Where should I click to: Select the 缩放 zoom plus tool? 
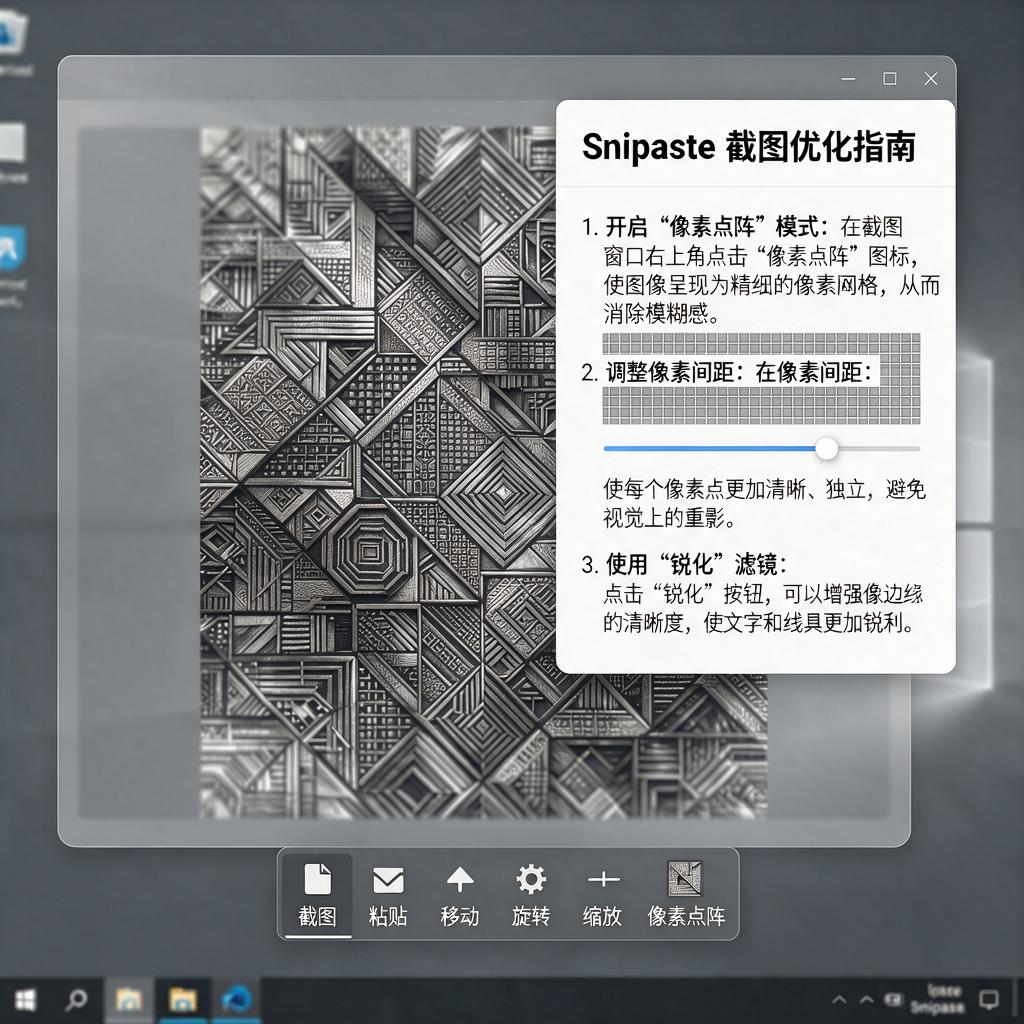click(x=602, y=895)
